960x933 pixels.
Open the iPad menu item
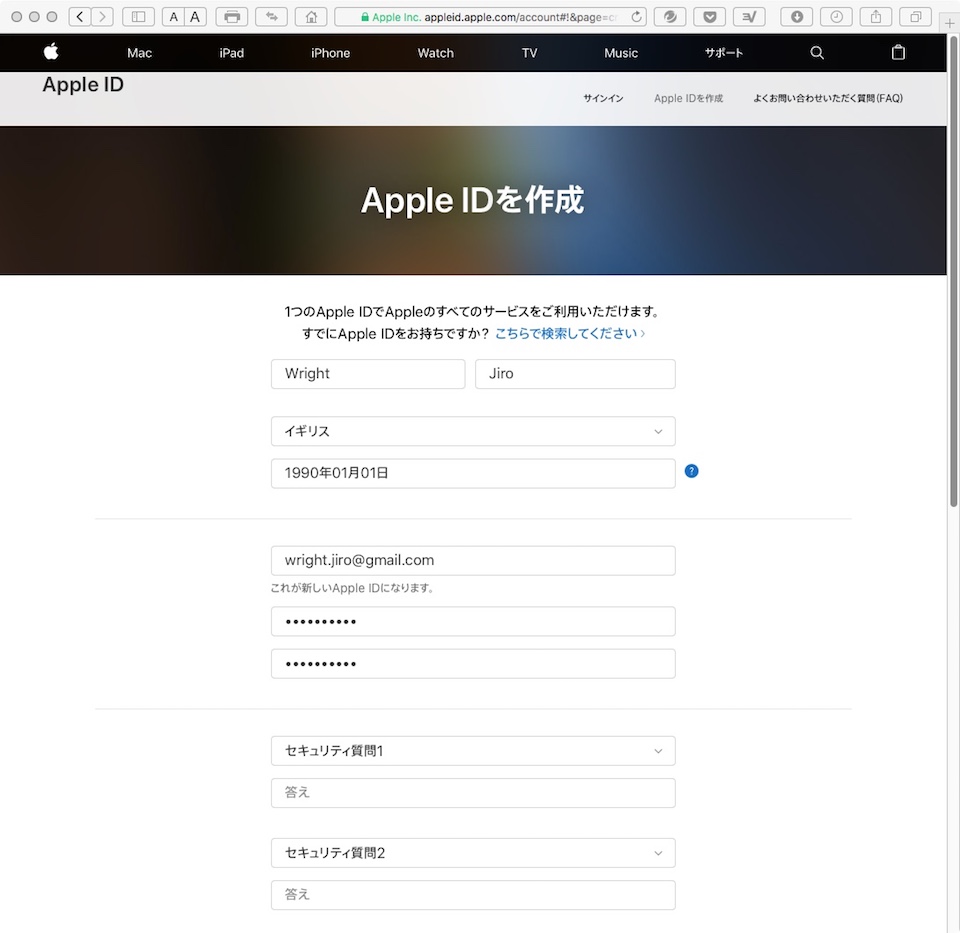231,53
